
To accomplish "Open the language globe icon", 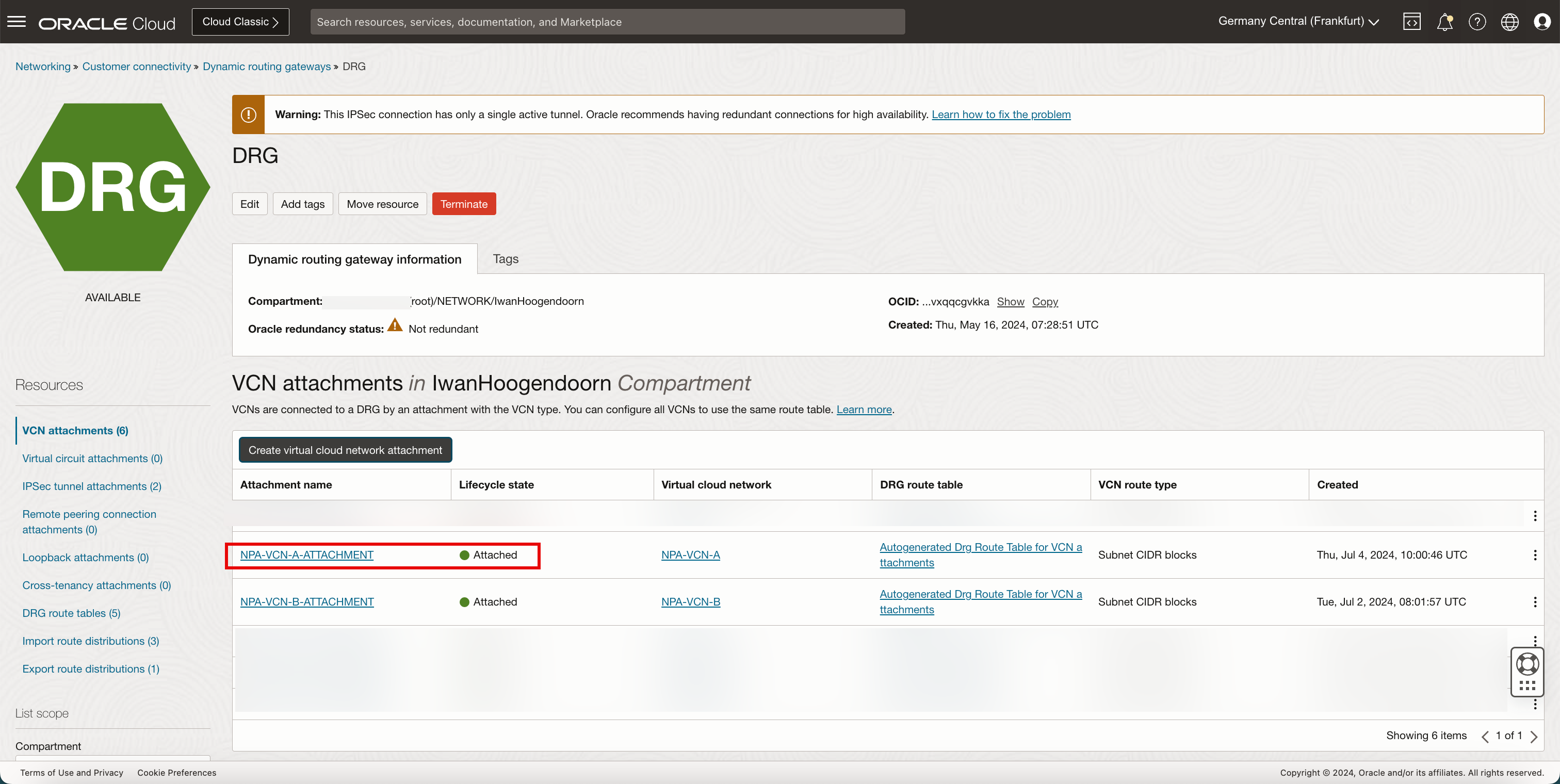I will 1509,22.
